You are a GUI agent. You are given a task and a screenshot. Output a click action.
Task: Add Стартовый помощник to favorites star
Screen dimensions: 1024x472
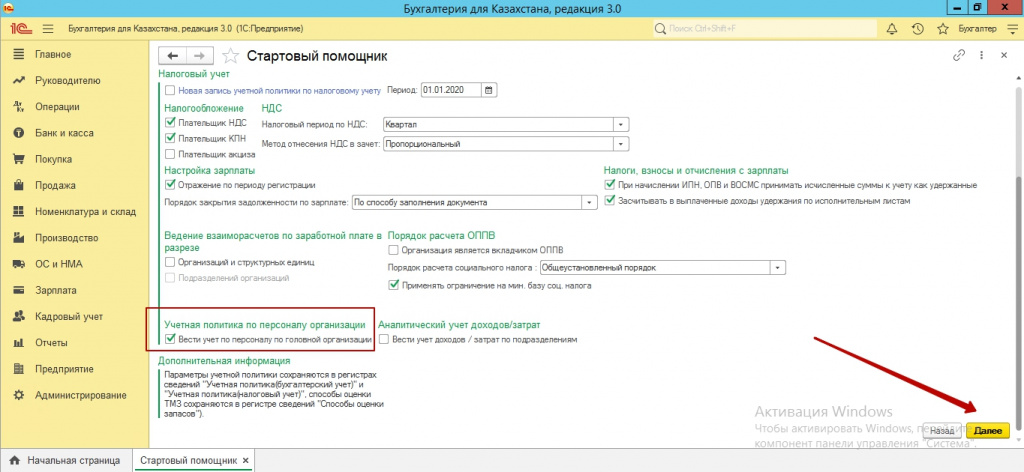[x=231, y=55]
